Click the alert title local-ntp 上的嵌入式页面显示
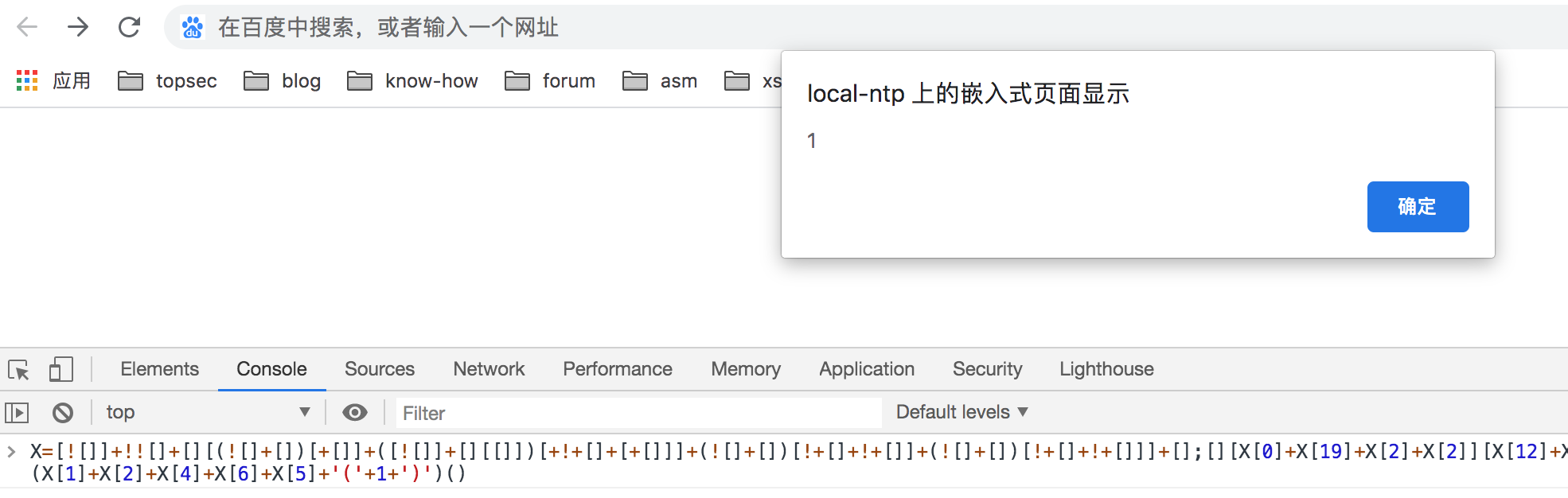 (968, 94)
